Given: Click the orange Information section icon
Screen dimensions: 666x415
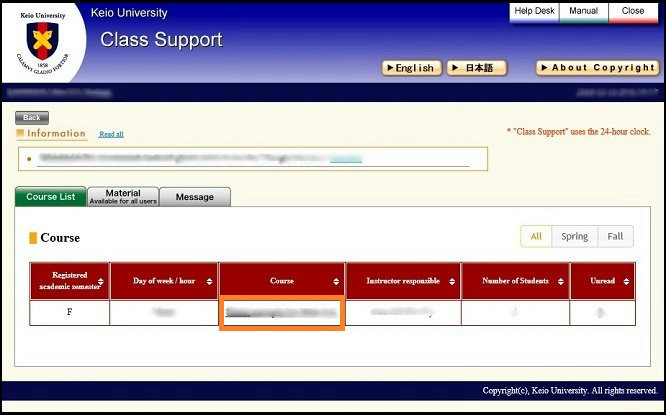Looking at the screenshot, I should [21, 134].
